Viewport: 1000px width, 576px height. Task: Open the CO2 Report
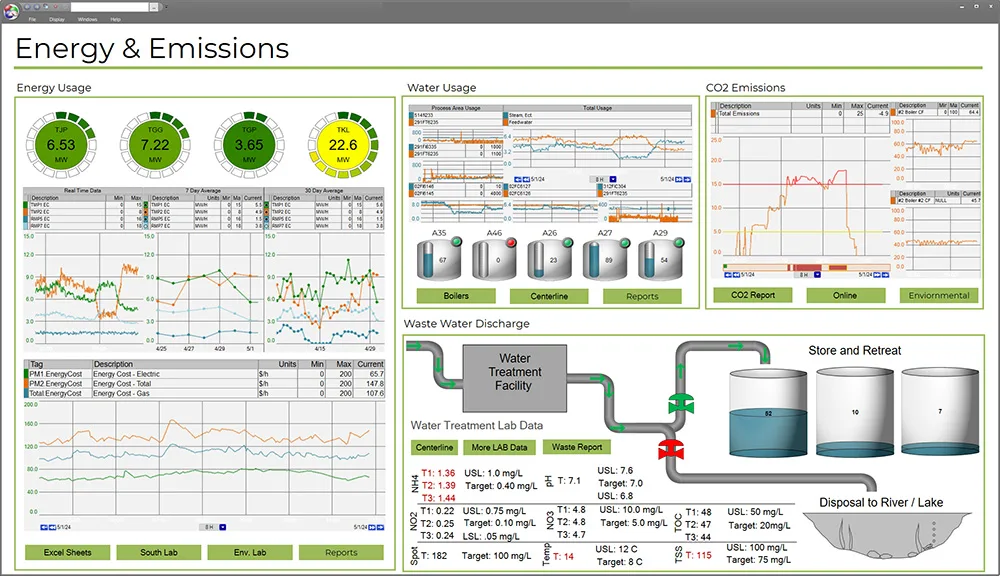coord(752,295)
